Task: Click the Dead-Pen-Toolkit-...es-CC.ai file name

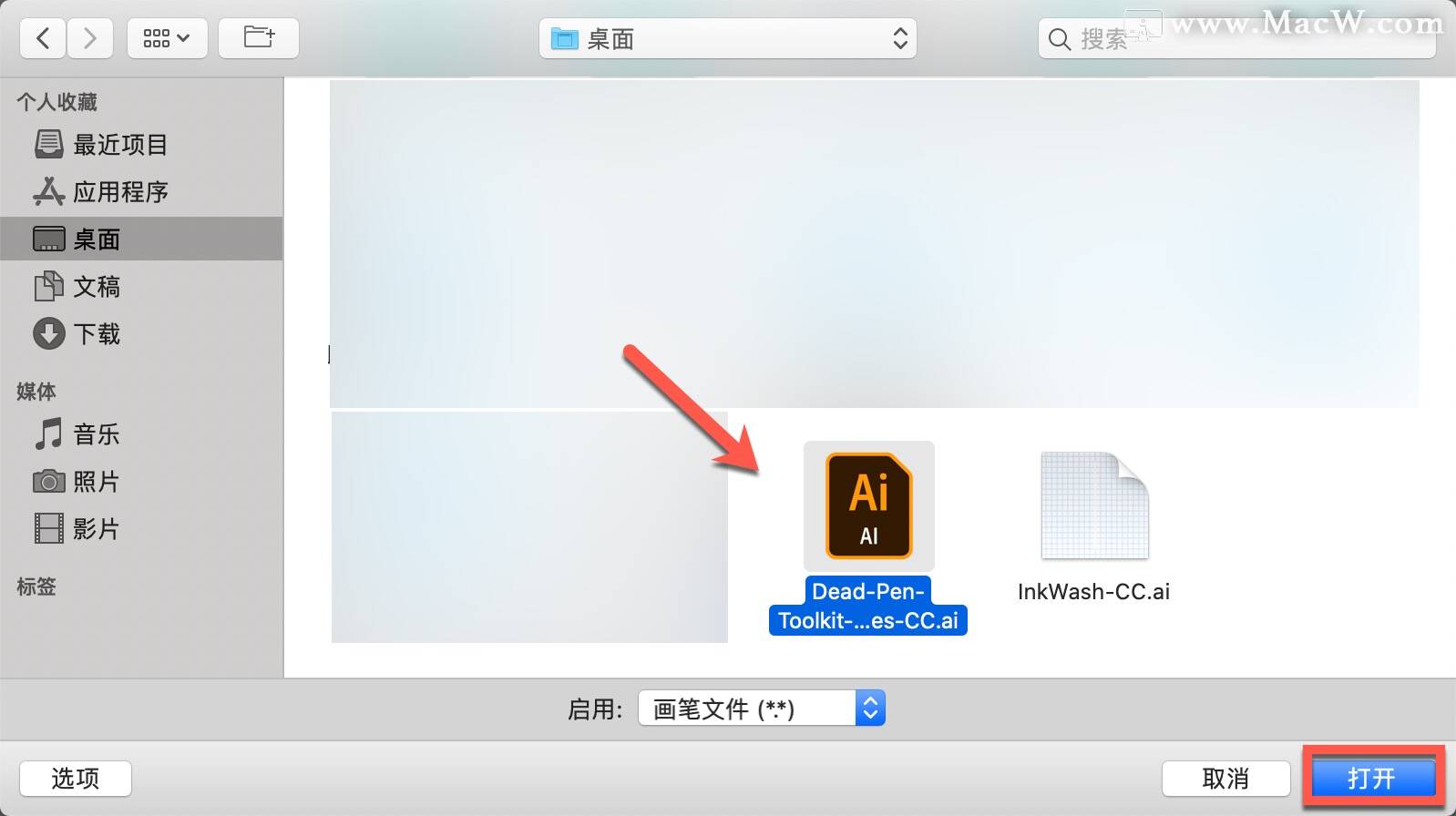Action: tap(868, 606)
